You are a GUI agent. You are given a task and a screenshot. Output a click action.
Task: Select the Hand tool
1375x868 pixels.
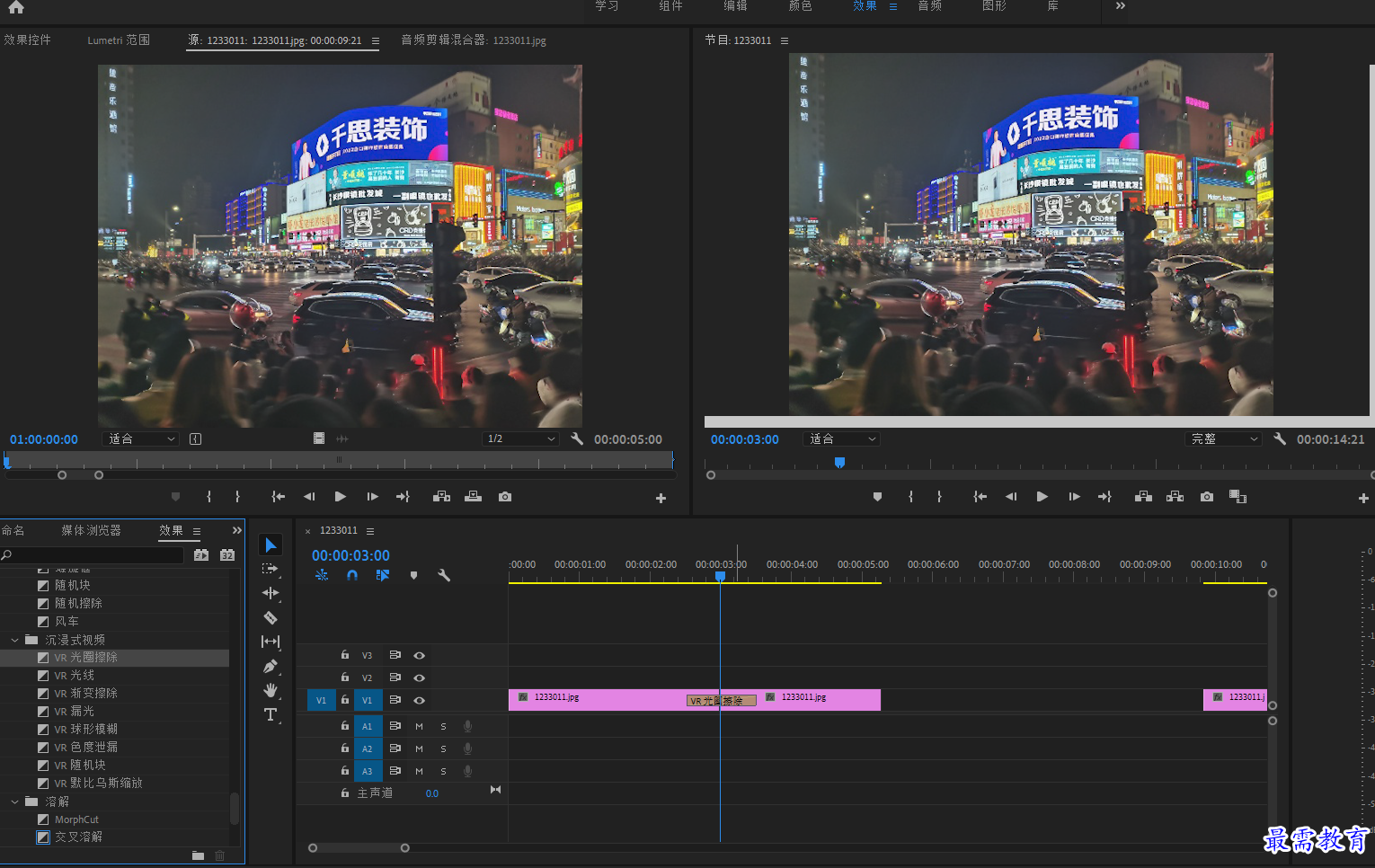(271, 690)
